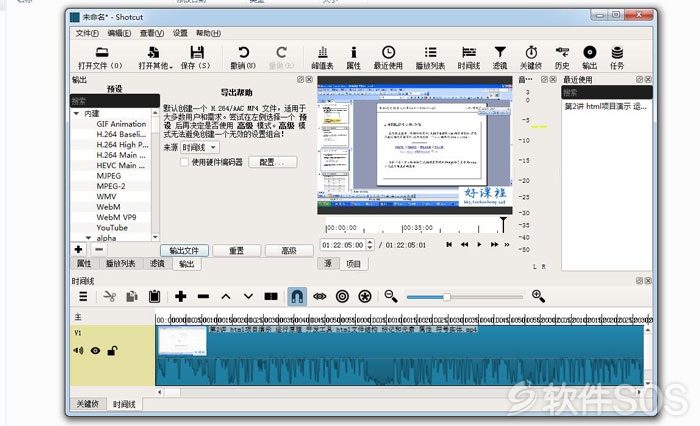700x426 pixels.
Task: Toggle ripple mode target icon
Action: 342,297
